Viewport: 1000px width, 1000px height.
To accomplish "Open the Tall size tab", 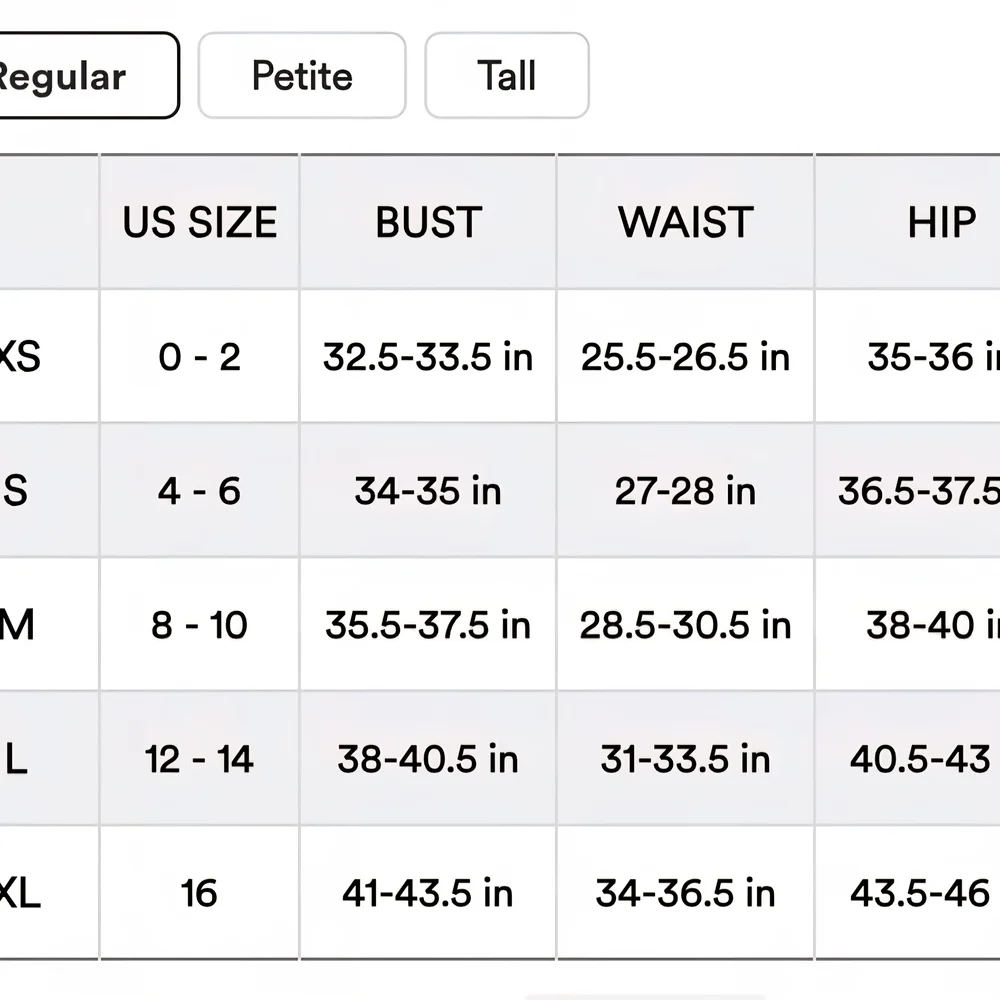I will point(507,76).
